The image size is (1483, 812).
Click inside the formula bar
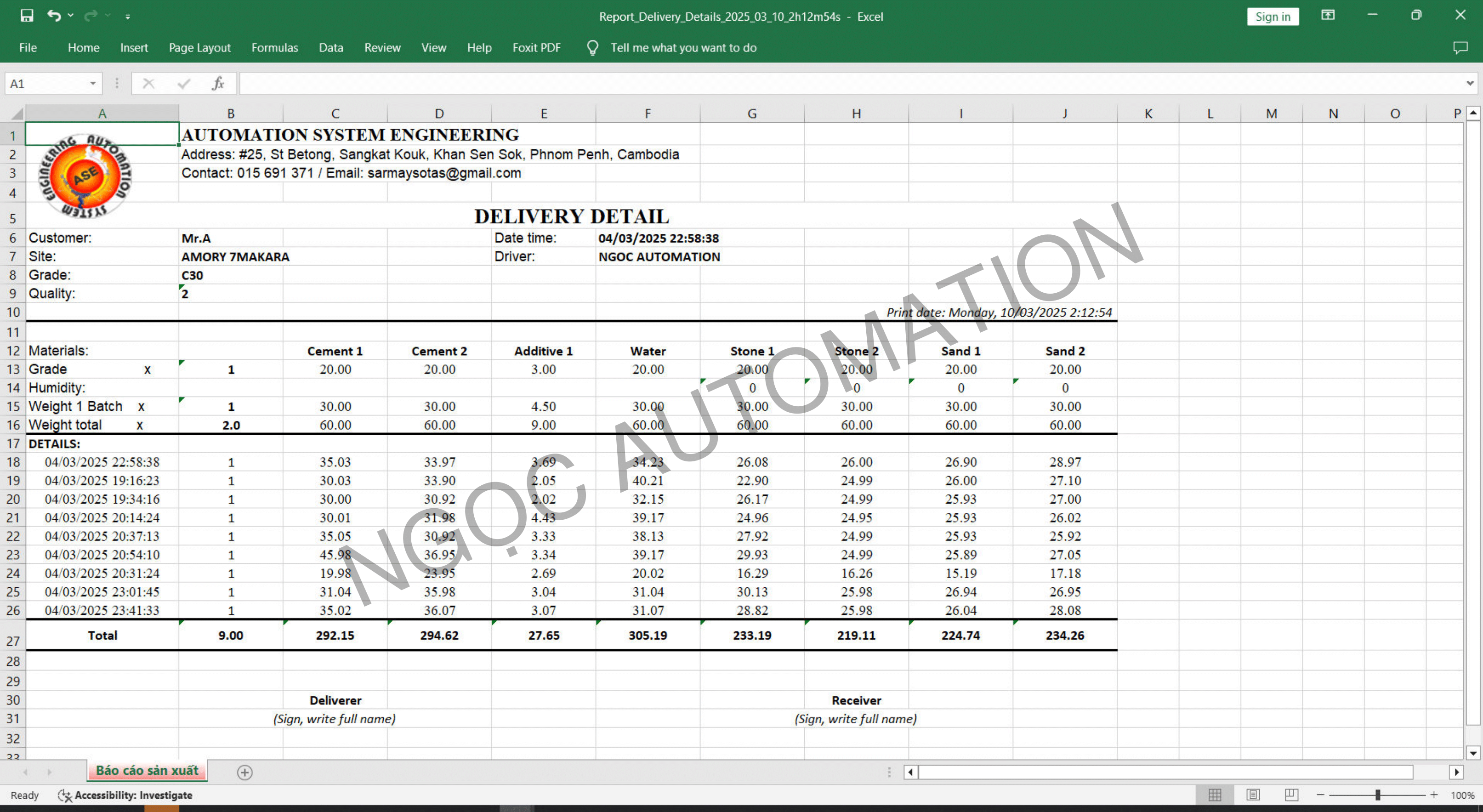pos(852,84)
